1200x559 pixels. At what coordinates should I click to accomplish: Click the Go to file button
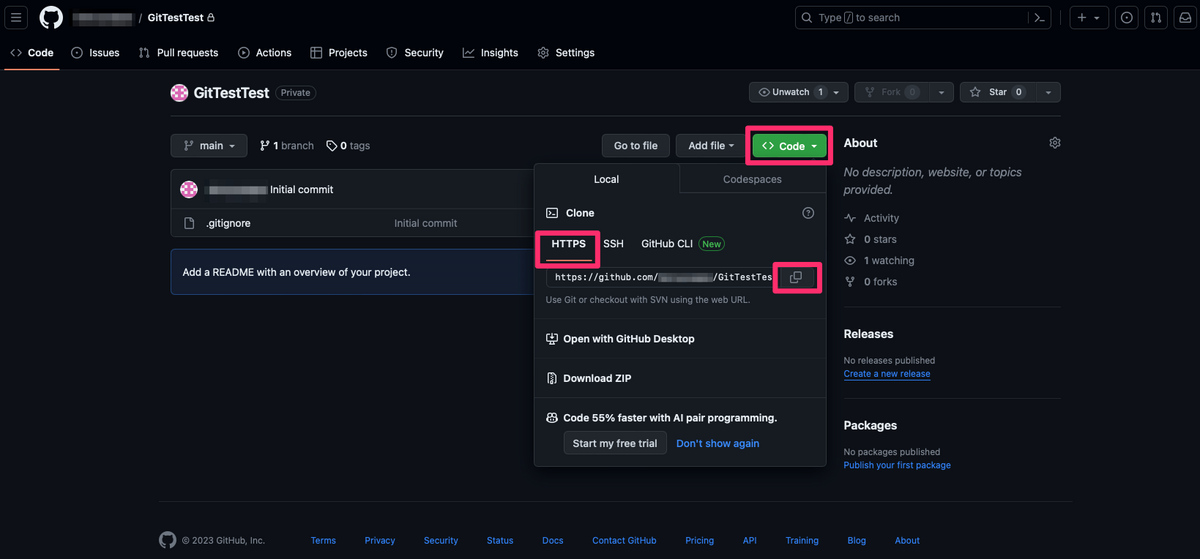[635, 146]
